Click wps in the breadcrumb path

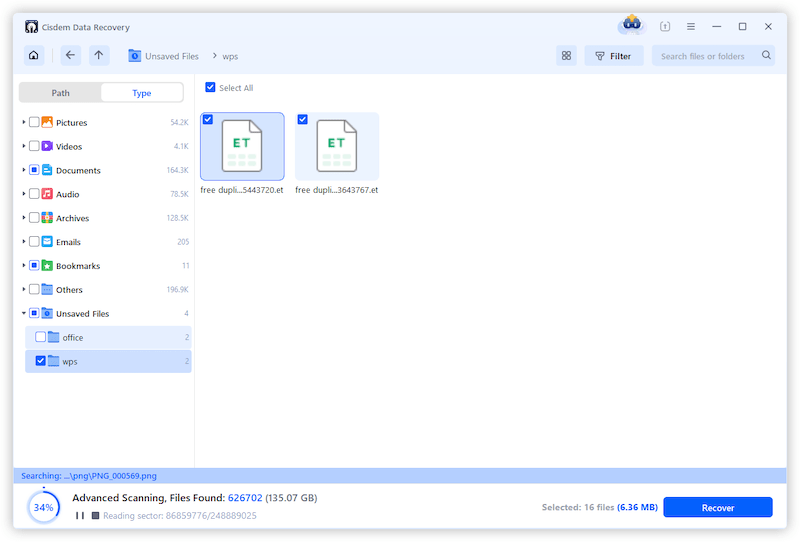pyautogui.click(x=230, y=57)
